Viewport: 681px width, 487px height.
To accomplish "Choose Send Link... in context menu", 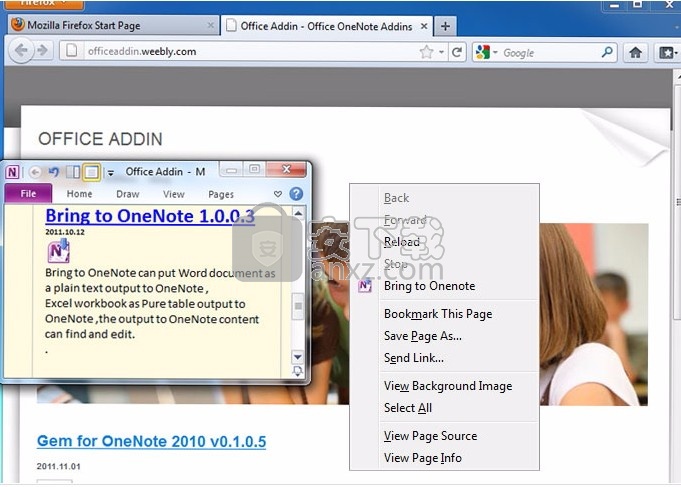I will tap(444, 358).
